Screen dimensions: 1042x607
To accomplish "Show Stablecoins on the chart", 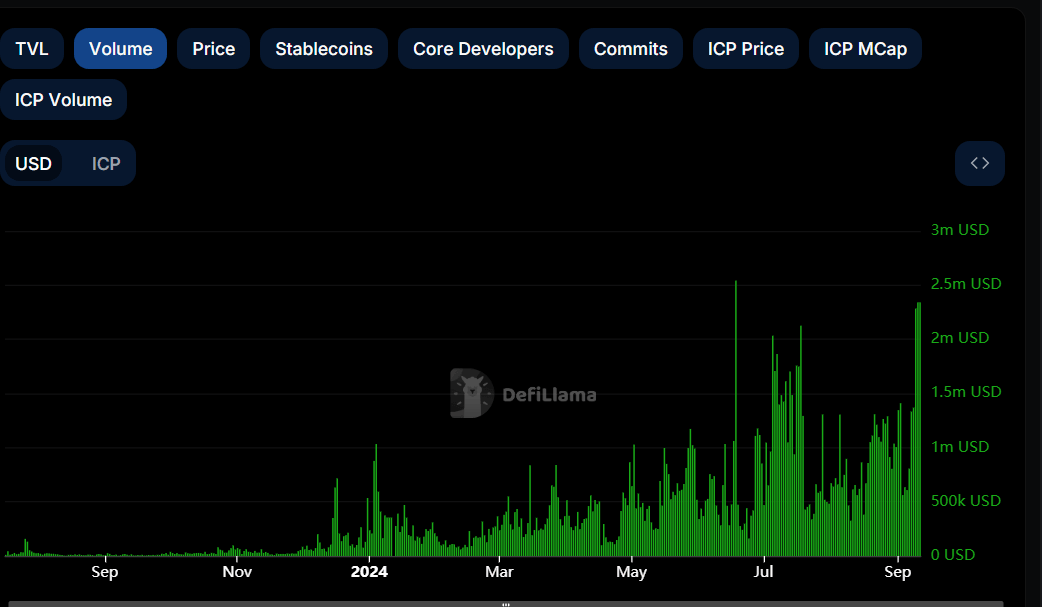I will coord(323,49).
